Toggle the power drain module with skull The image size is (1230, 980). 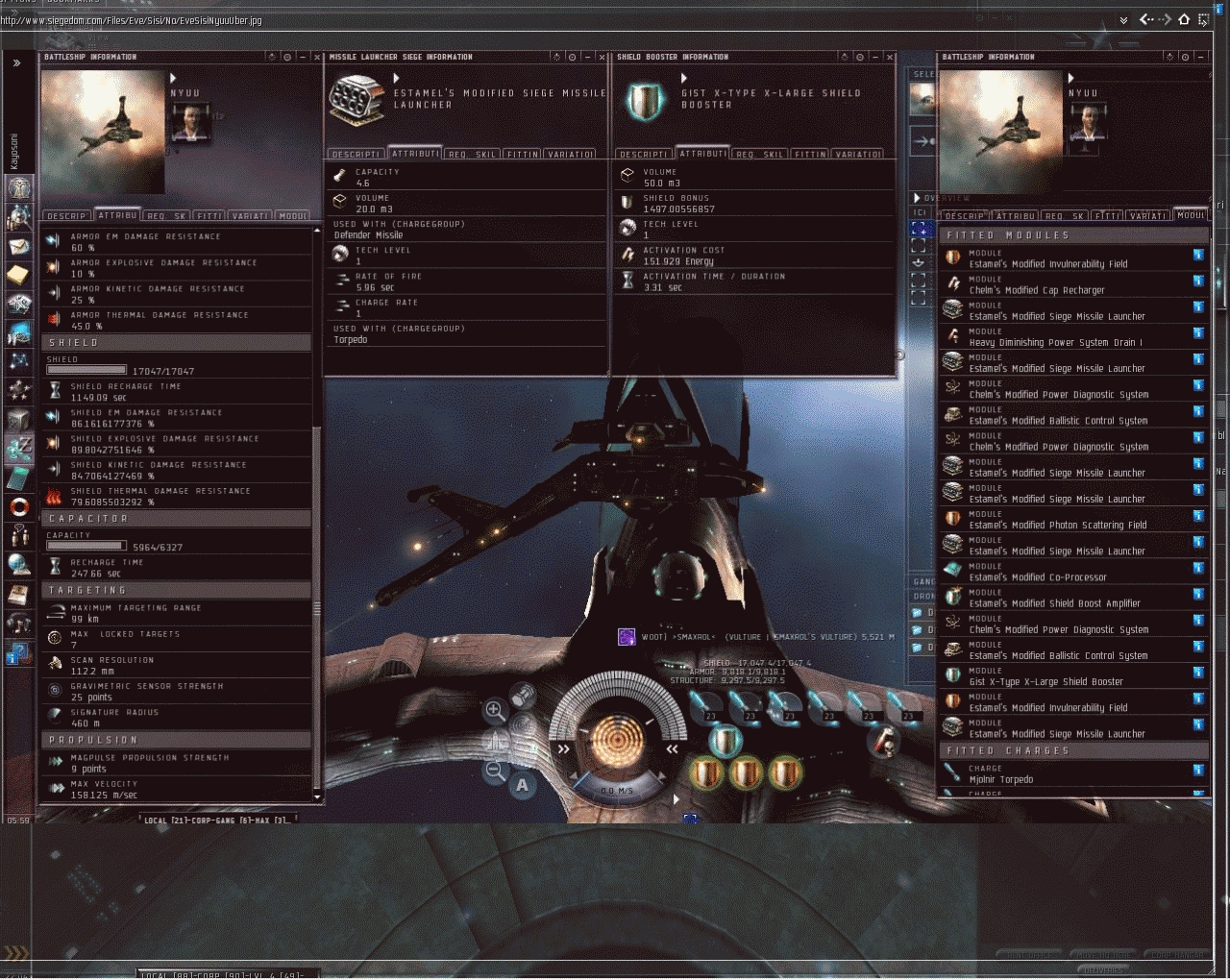click(884, 741)
